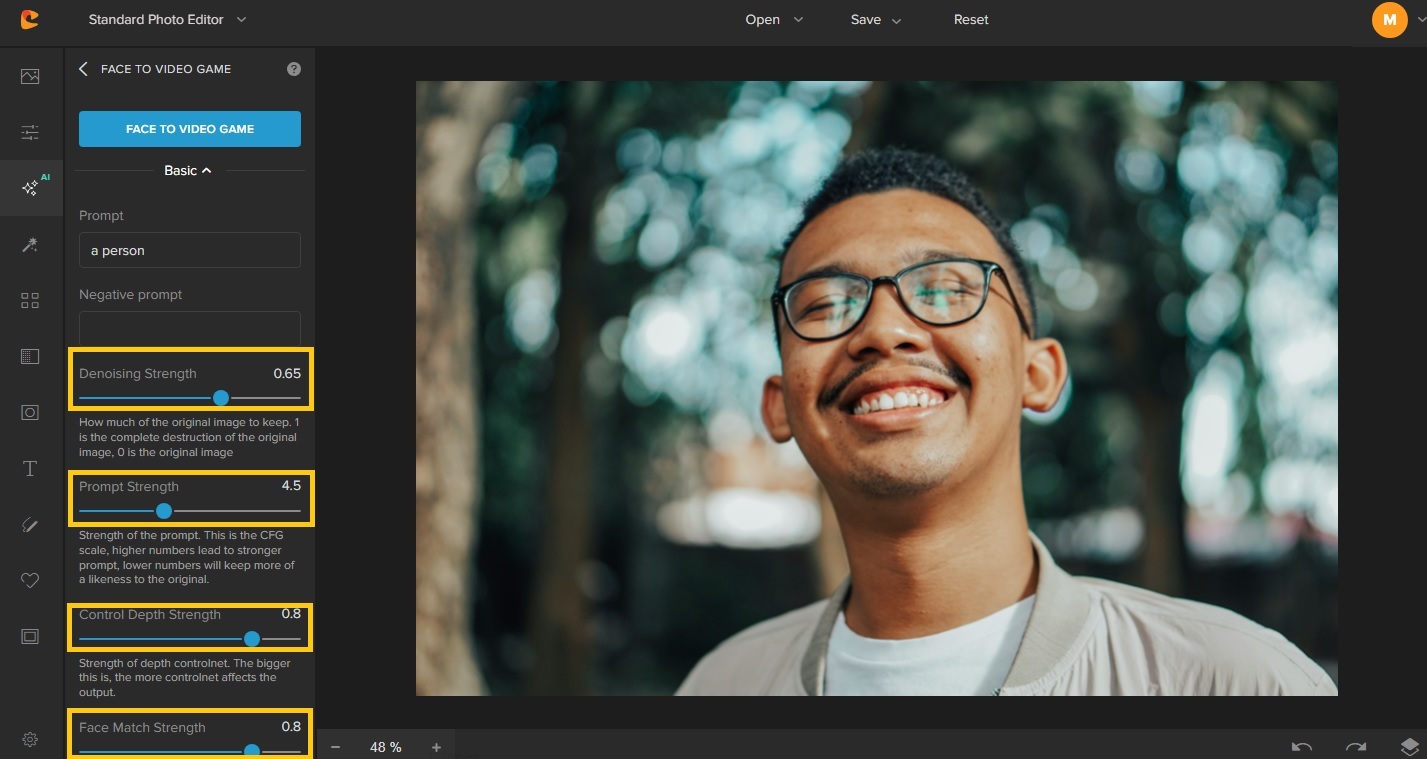Screen dimensions: 1427x759
Task: Open the image manager icon in sidebar
Action: [30, 76]
